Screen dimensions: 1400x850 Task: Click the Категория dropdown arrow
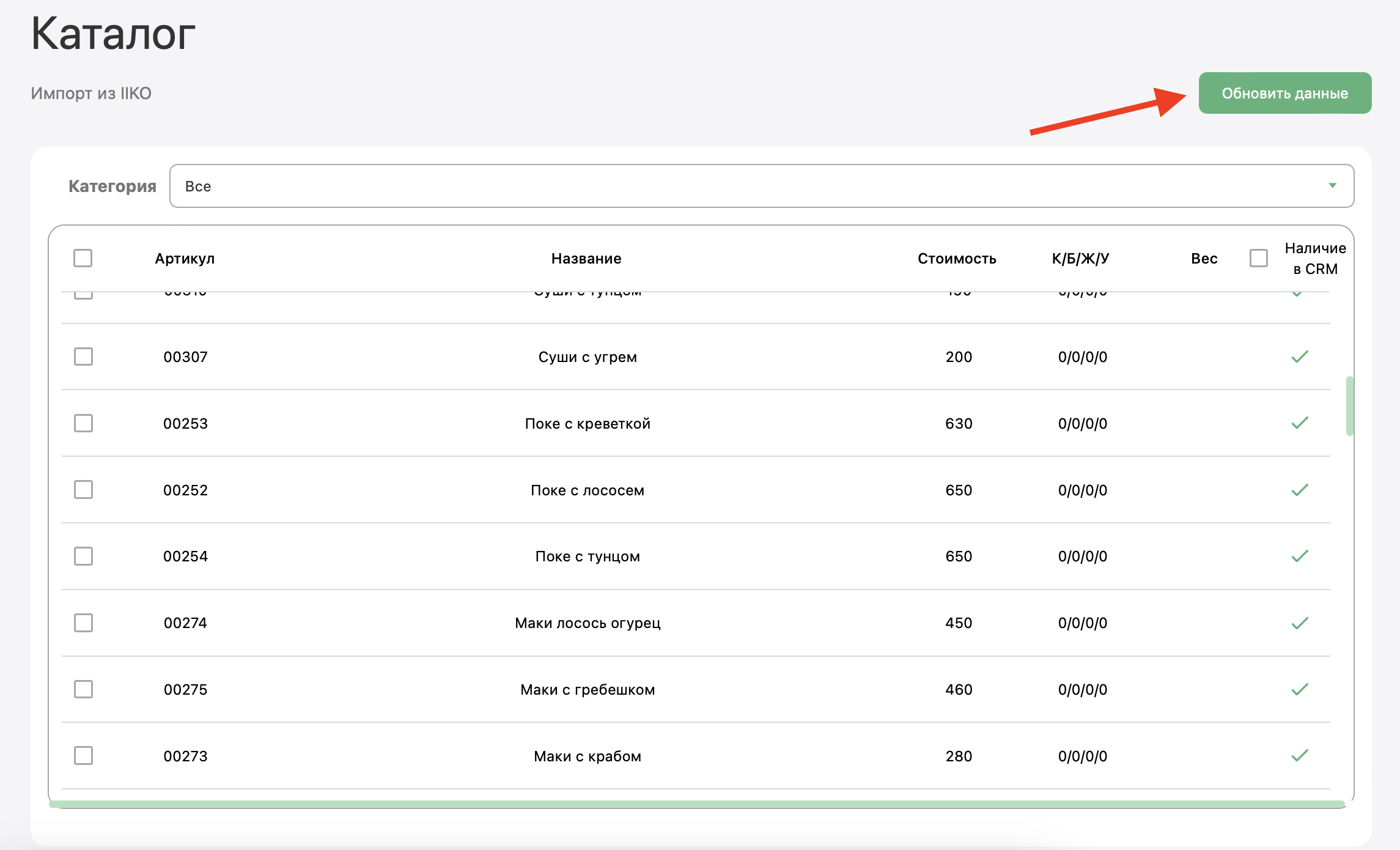coord(1332,186)
